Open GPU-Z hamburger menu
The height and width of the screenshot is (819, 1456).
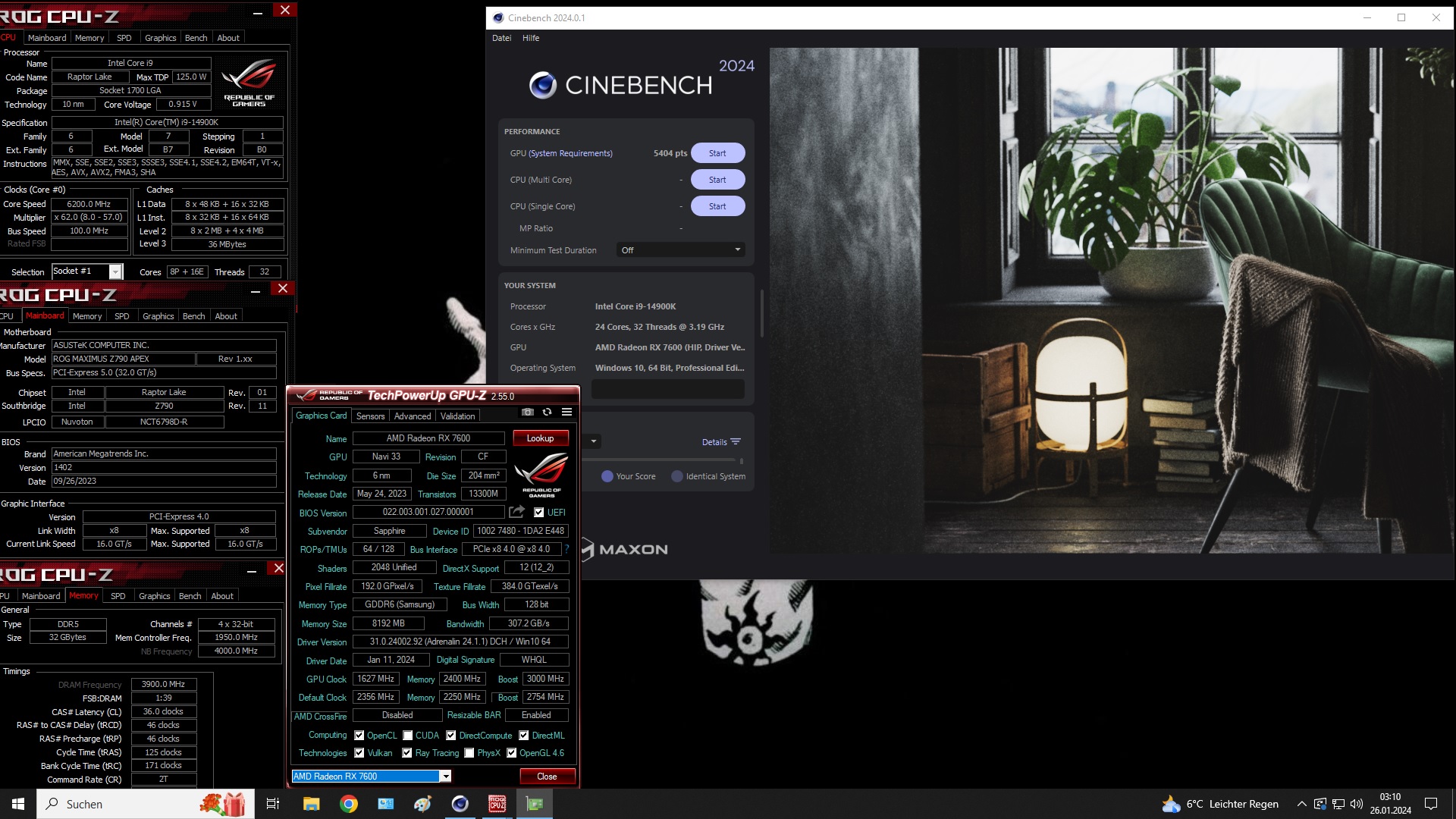click(566, 412)
